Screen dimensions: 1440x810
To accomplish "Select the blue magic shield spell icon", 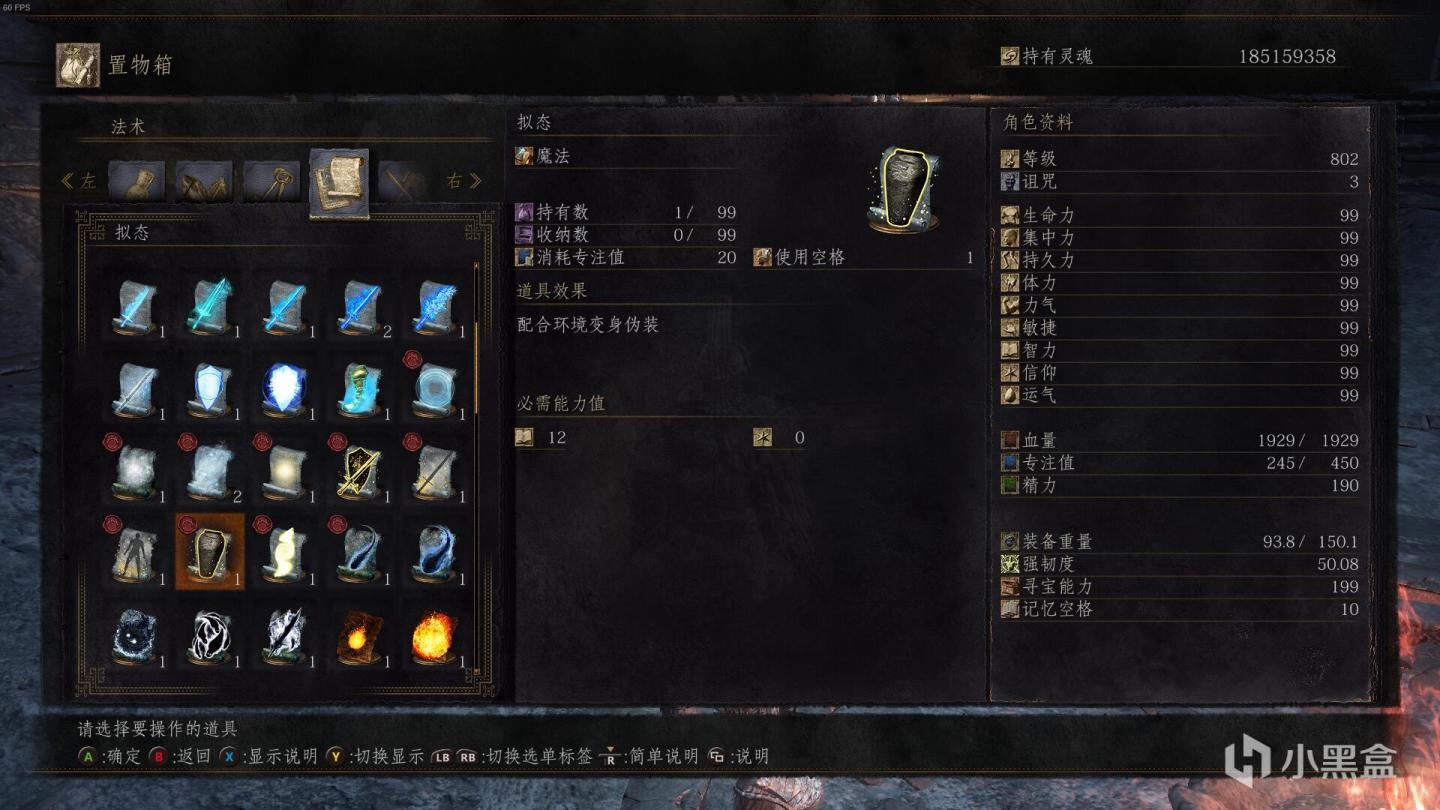I will pyautogui.click(x=210, y=389).
